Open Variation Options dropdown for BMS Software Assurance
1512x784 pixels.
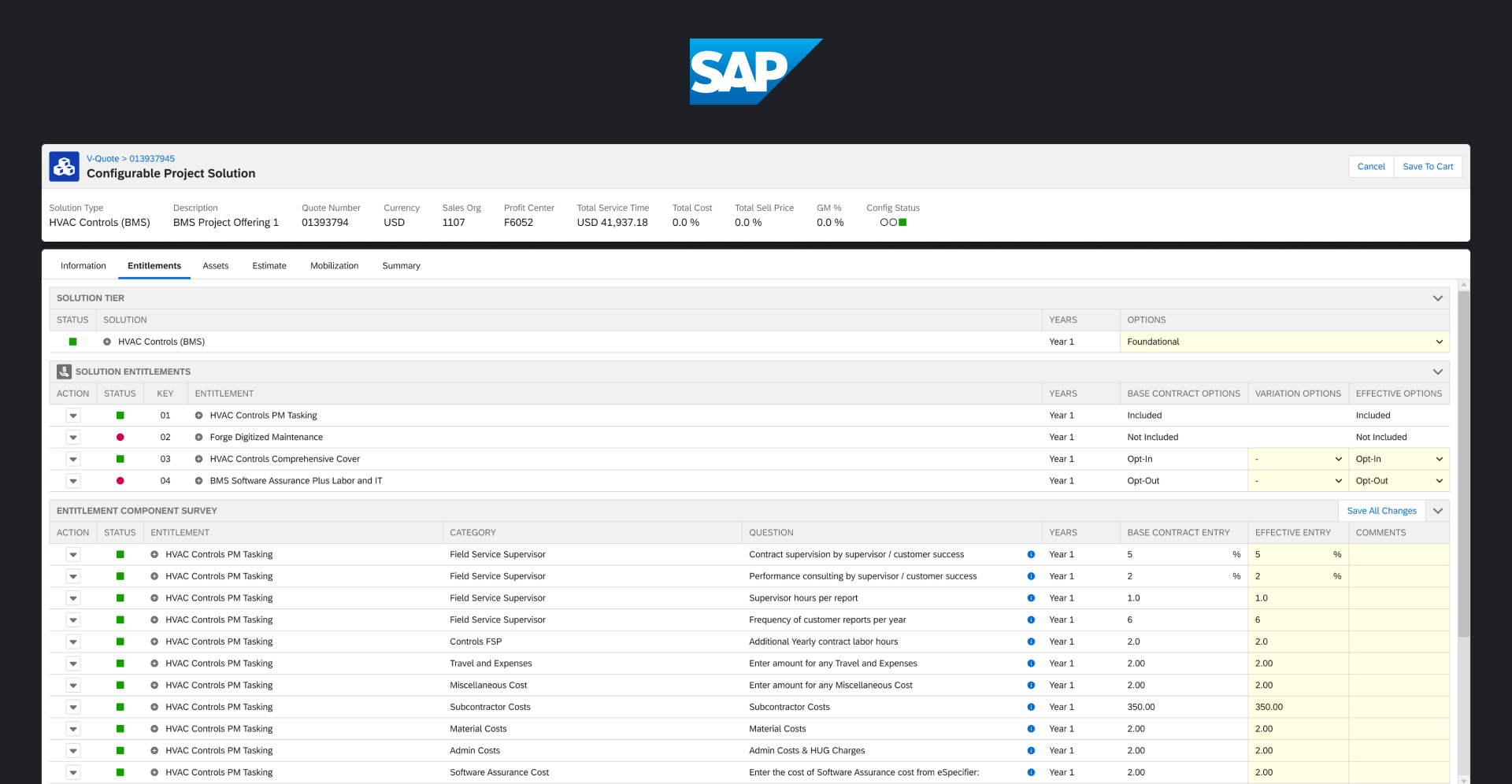[x=1298, y=481]
